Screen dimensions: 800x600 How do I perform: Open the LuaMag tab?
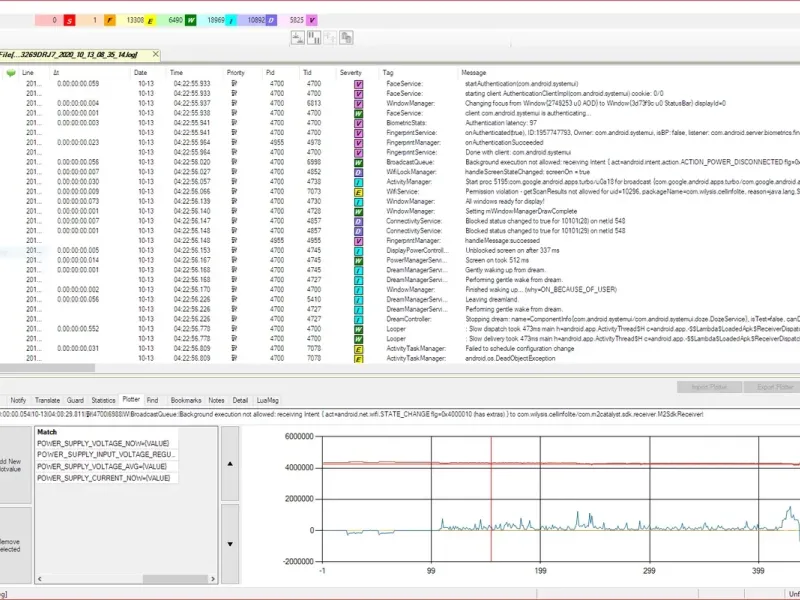coord(267,399)
